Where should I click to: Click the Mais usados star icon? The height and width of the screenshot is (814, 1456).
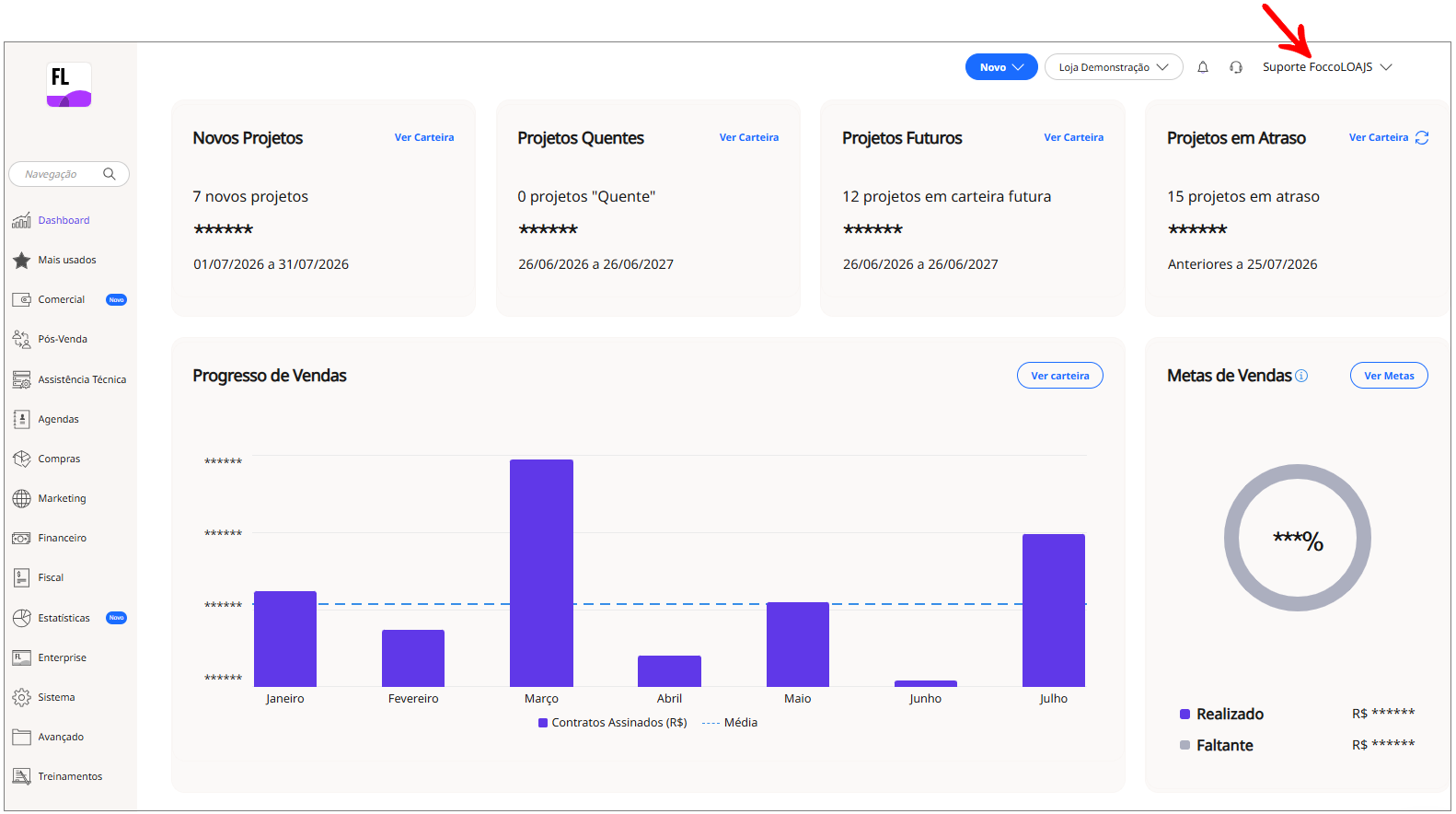21,260
